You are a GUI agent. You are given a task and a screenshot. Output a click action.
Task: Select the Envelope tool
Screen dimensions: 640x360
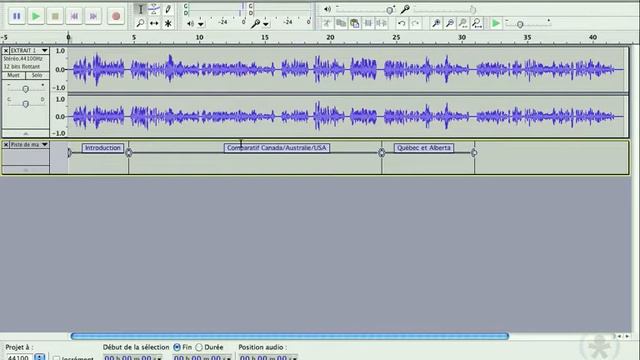(154, 9)
